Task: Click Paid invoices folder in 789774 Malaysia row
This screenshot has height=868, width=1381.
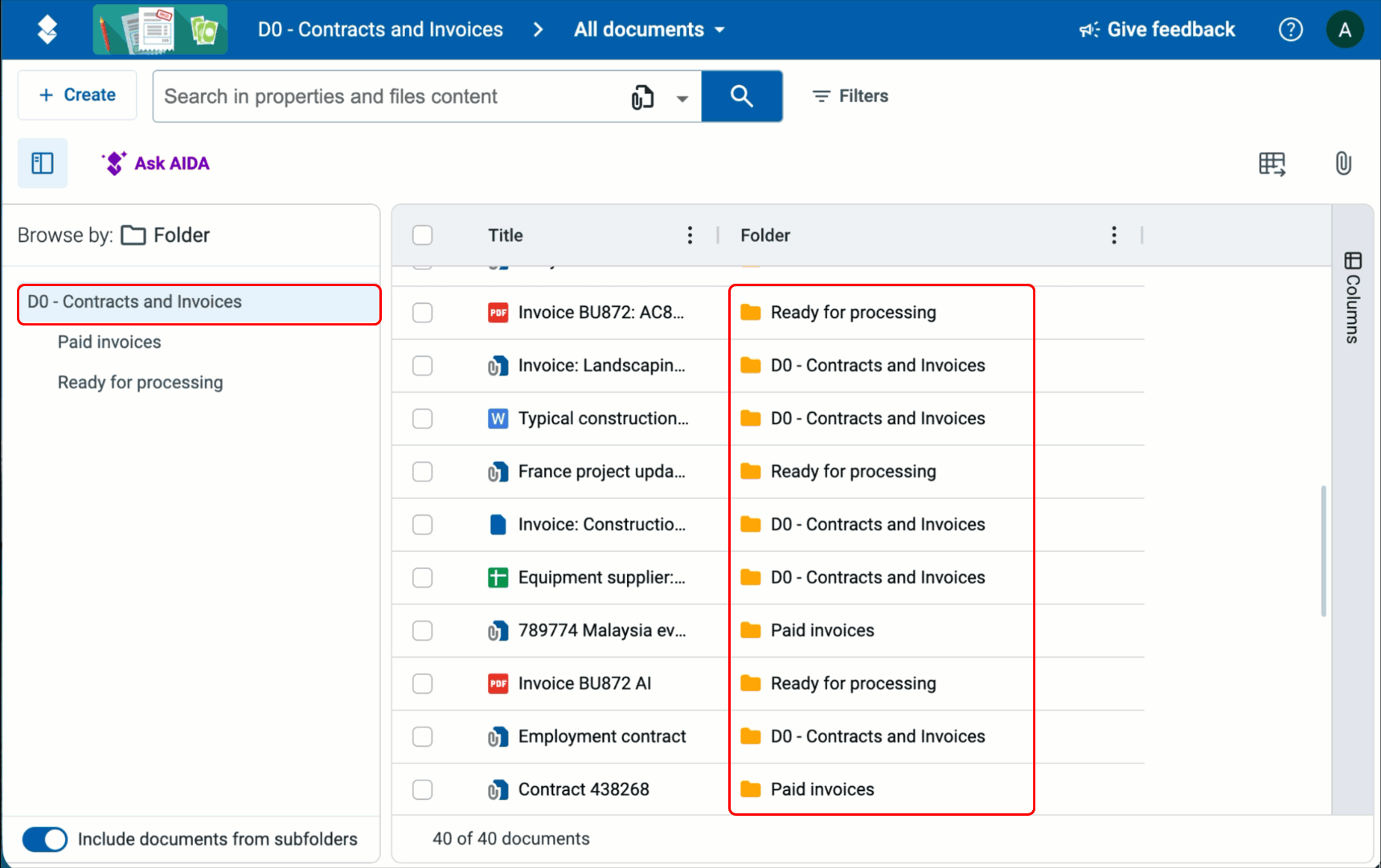Action: pos(822,631)
